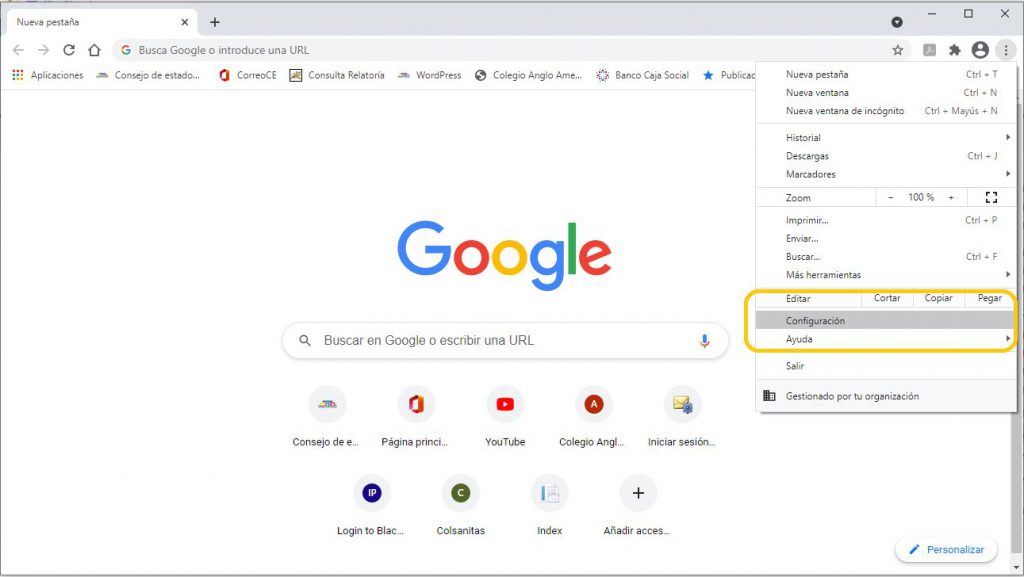This screenshot has height=577, width=1024.
Task: Open the Colsanitas shortcut tile
Action: 460,505
